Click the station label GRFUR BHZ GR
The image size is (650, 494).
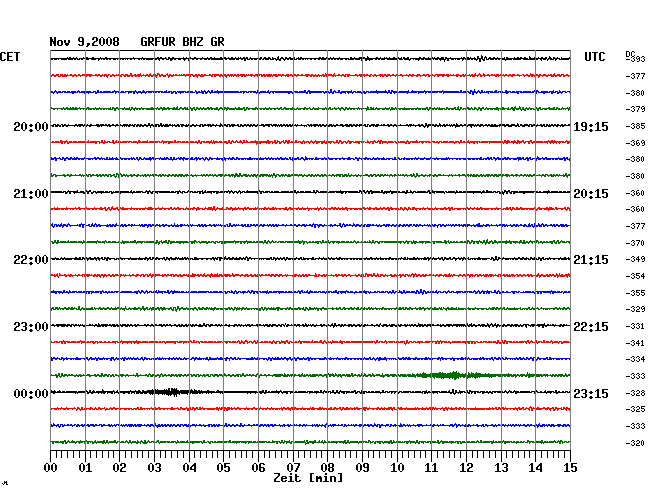point(182,42)
